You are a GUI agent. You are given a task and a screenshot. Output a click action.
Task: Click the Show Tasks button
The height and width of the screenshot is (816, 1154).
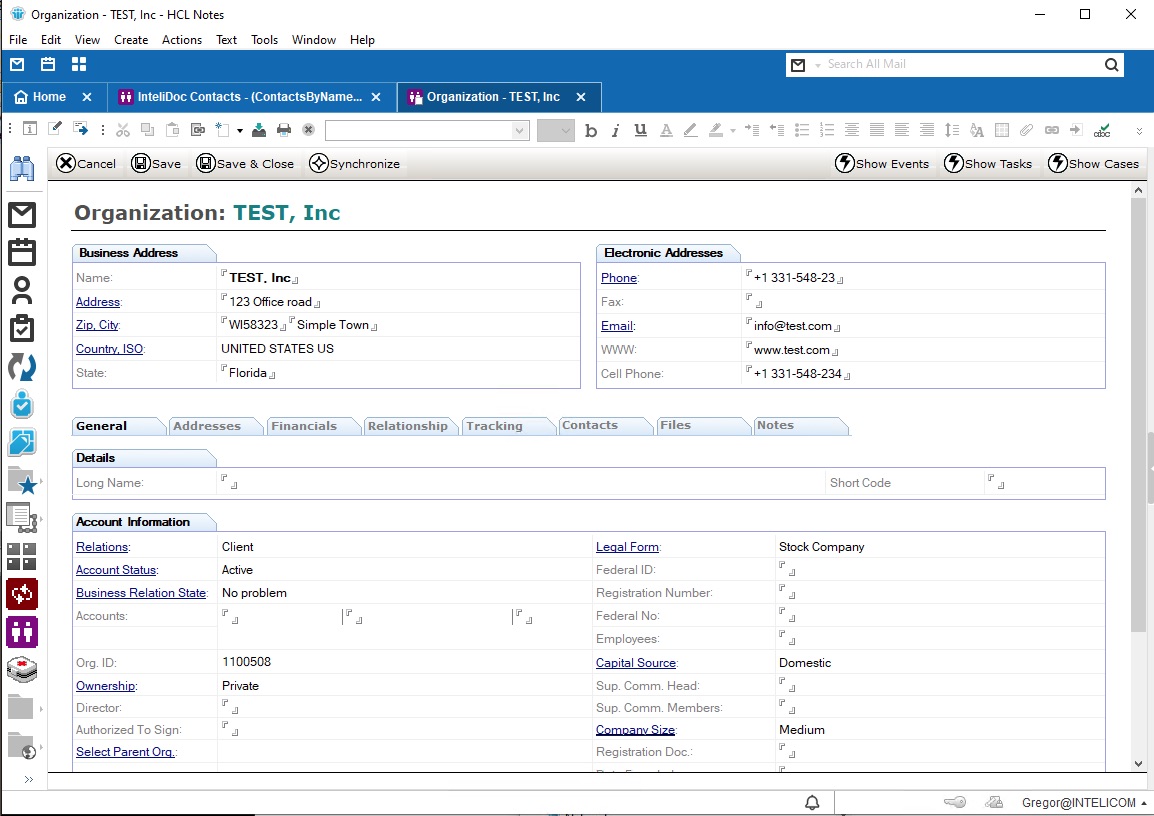988,163
